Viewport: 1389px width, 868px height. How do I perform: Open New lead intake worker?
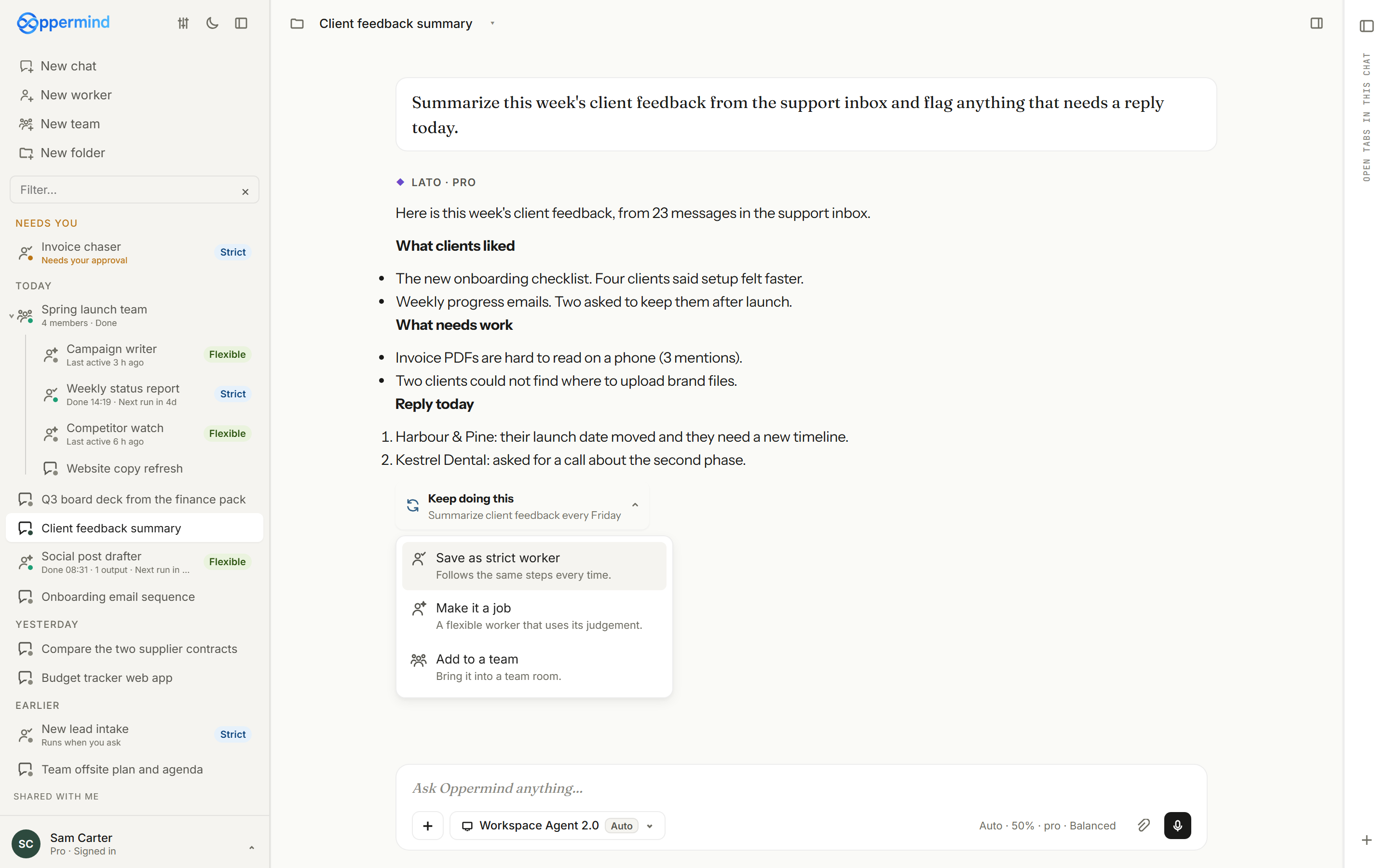coord(134,735)
